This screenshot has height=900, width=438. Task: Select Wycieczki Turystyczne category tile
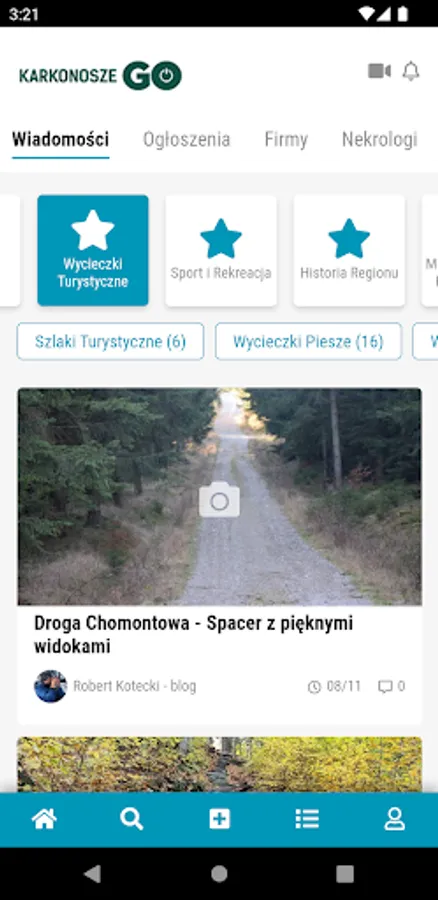93,250
